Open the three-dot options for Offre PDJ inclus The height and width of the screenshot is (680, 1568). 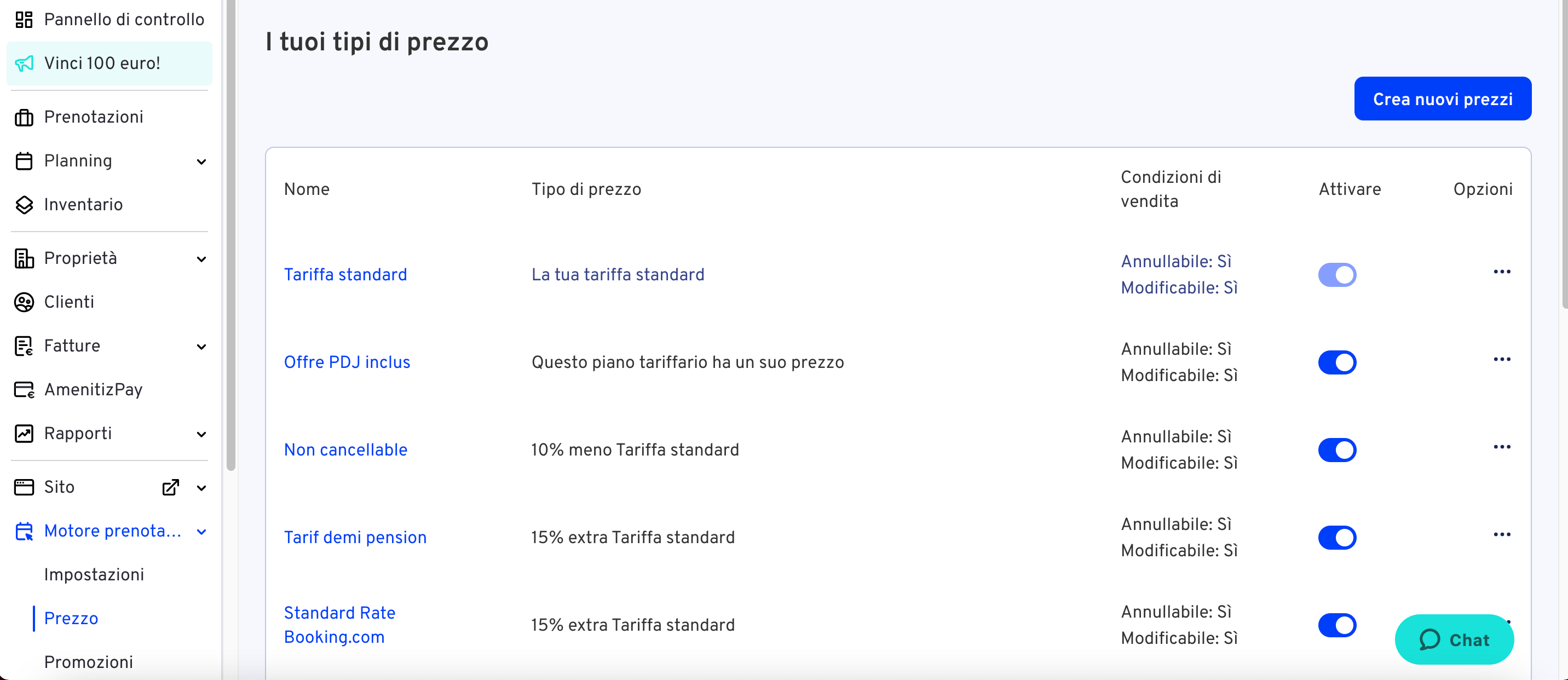(1502, 359)
